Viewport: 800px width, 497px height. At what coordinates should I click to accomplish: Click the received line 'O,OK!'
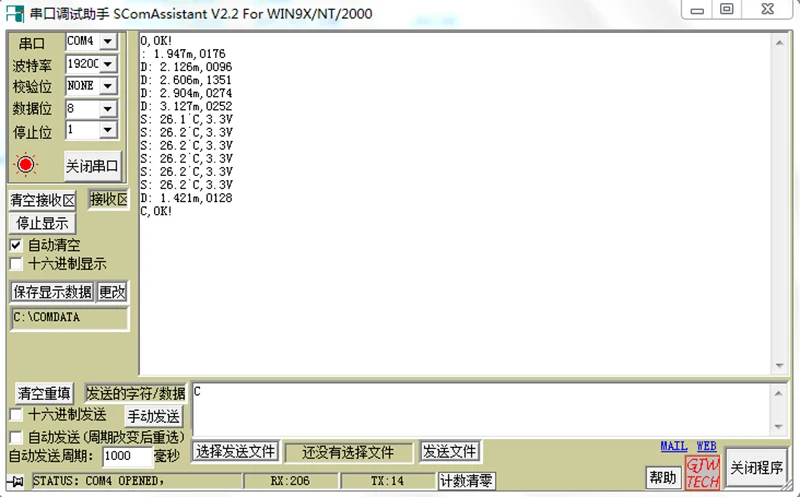[x=156, y=40]
